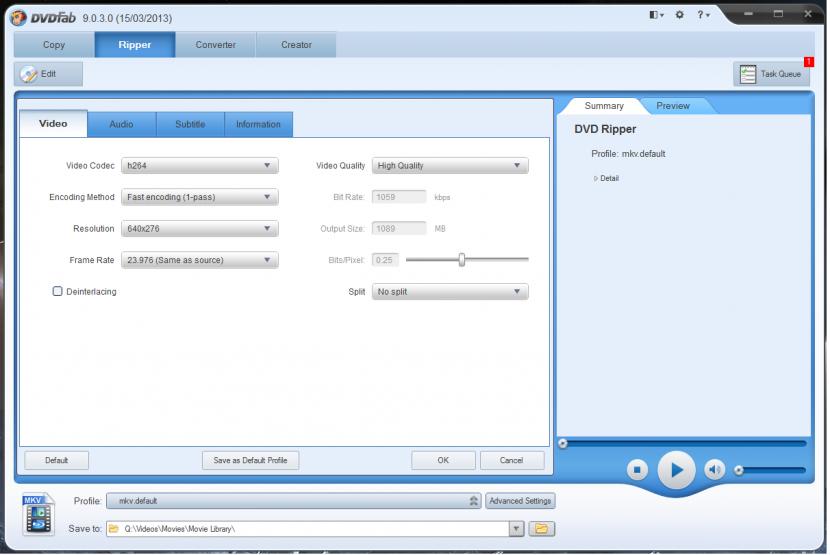Image resolution: width=830 pixels, height=555 pixels.
Task: Open the help question mark menu
Action: [x=702, y=15]
